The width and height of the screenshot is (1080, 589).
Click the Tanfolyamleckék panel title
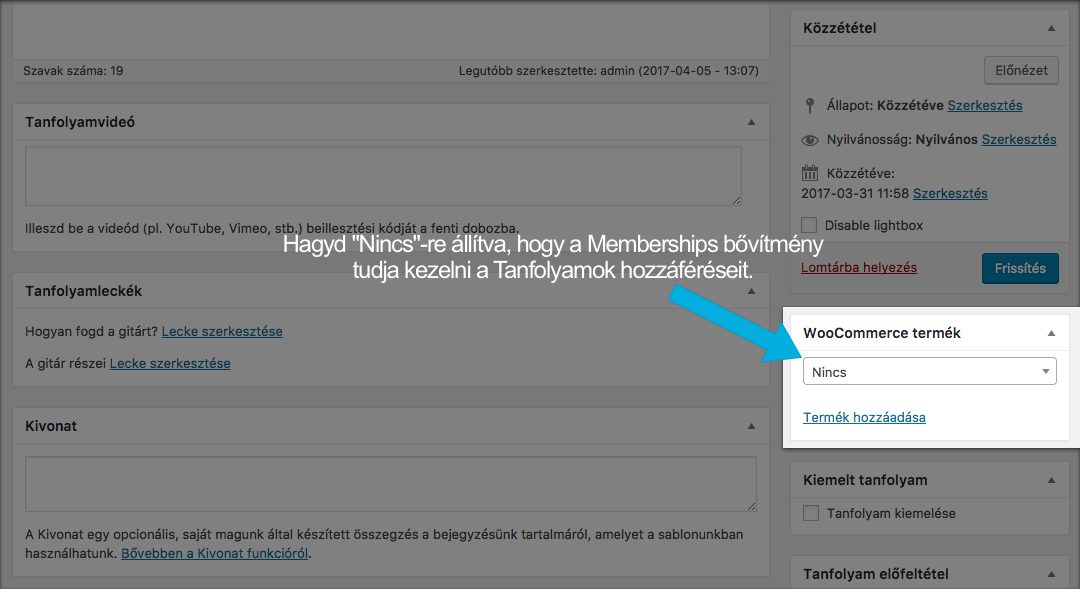pos(83,291)
